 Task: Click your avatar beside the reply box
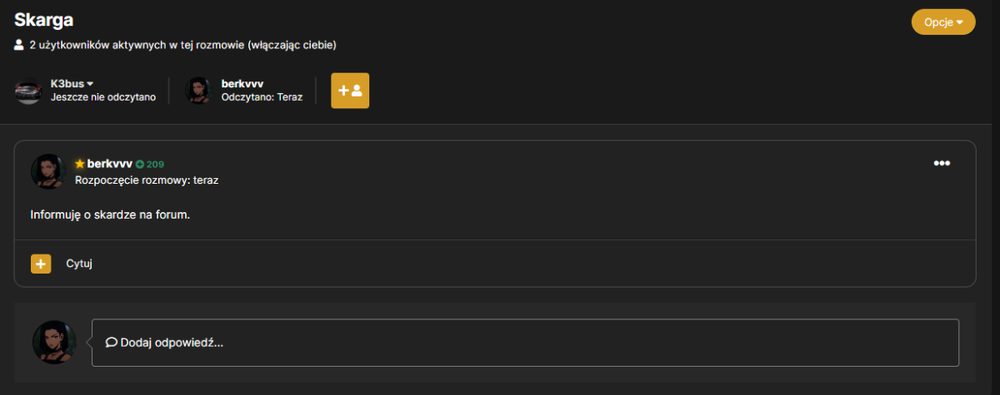click(54, 343)
